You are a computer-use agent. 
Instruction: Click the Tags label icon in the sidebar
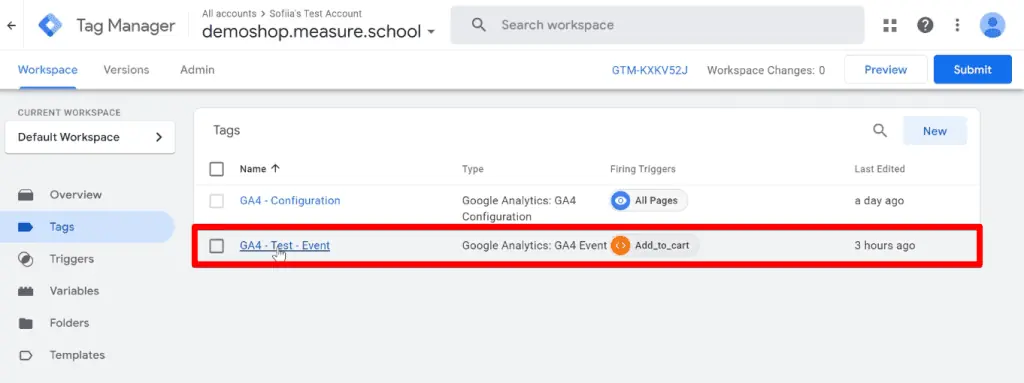(x=25, y=227)
